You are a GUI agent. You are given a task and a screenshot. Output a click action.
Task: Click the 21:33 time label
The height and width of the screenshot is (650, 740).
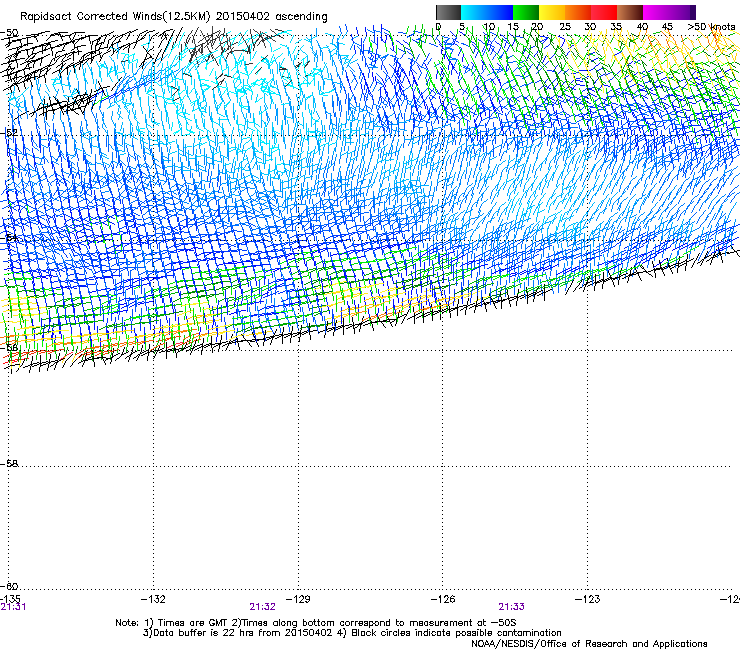coord(512,607)
